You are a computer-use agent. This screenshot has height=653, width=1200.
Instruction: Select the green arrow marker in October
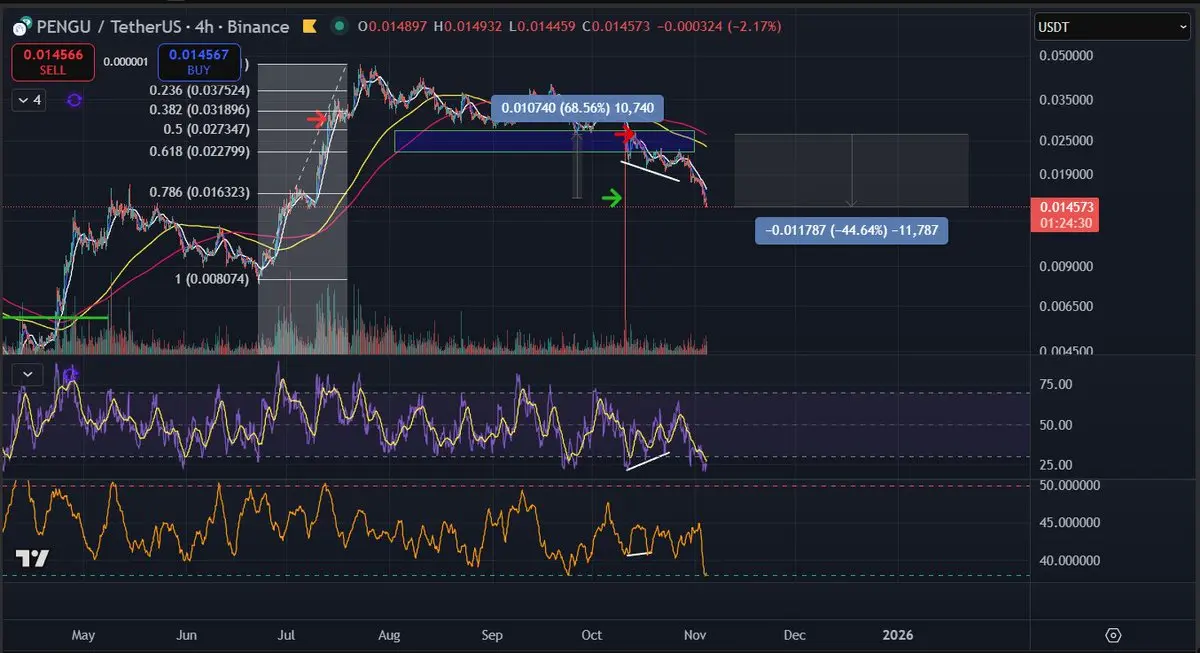pyautogui.click(x=612, y=198)
